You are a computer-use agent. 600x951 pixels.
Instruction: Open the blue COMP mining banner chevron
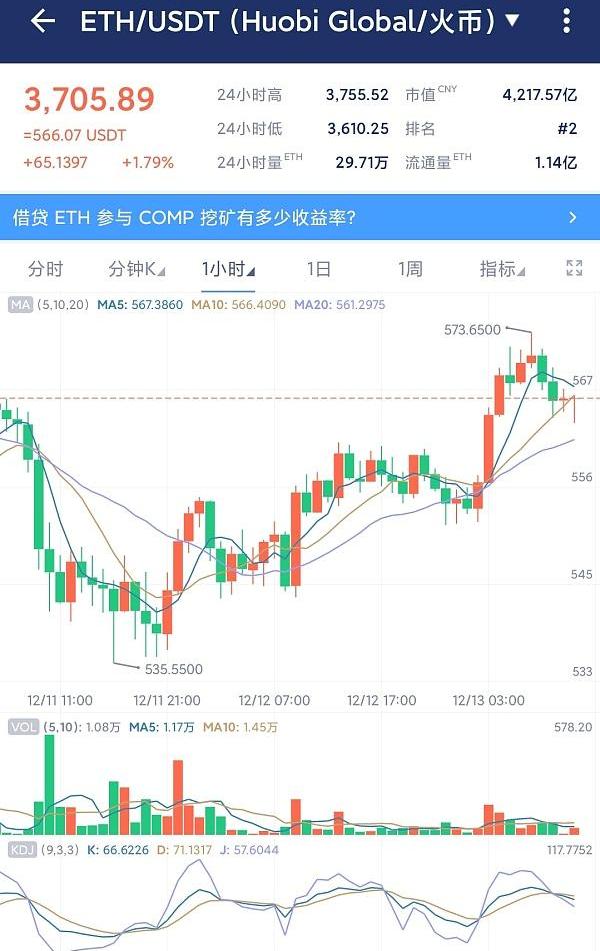[572, 217]
